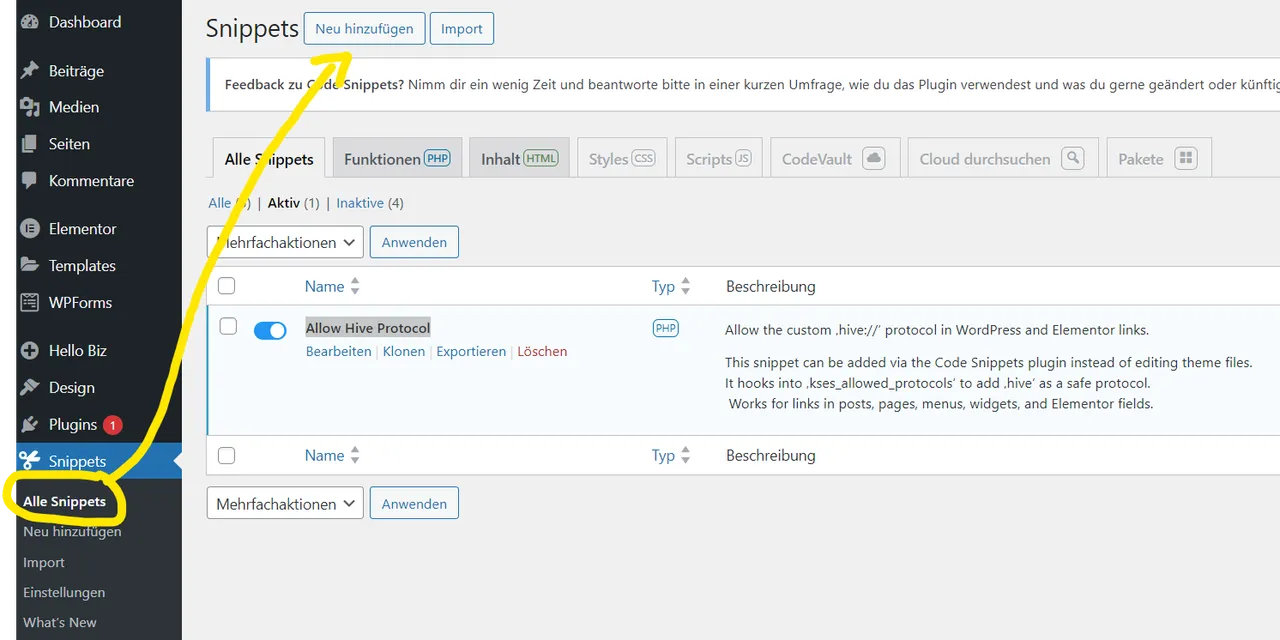Click PHP badge on Funktionen tab

[x=437, y=158]
